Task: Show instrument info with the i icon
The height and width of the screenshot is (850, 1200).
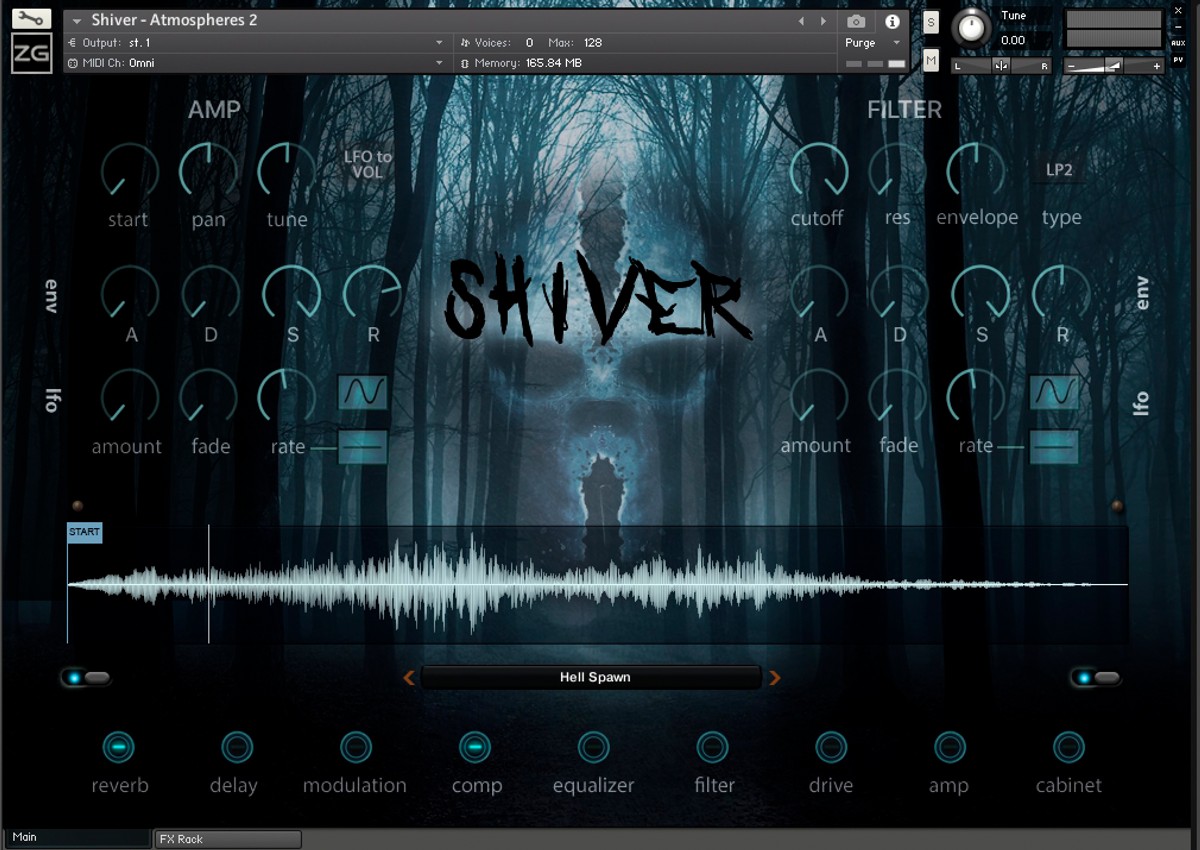Action: pyautogui.click(x=892, y=21)
